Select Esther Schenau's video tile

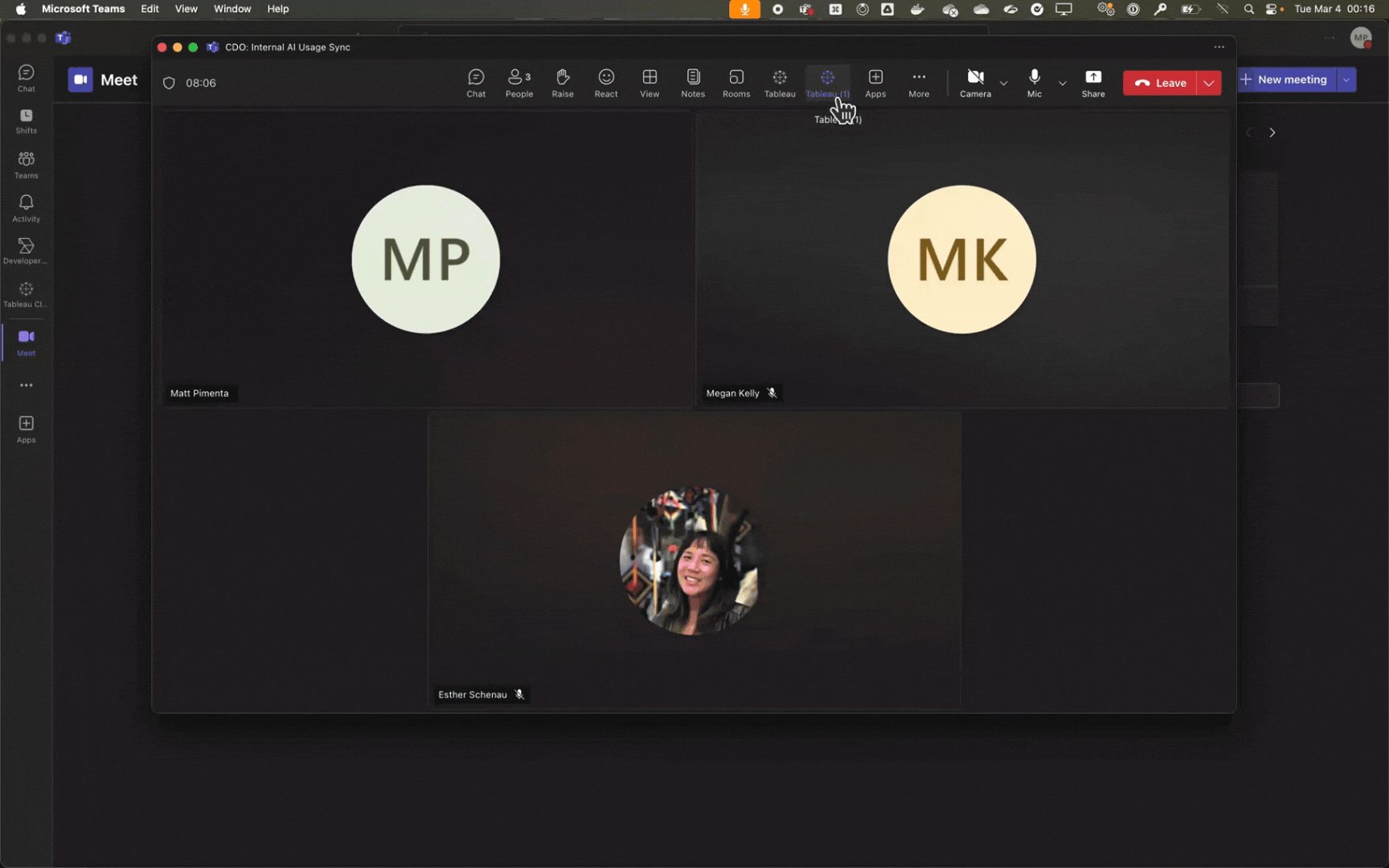[x=694, y=560]
